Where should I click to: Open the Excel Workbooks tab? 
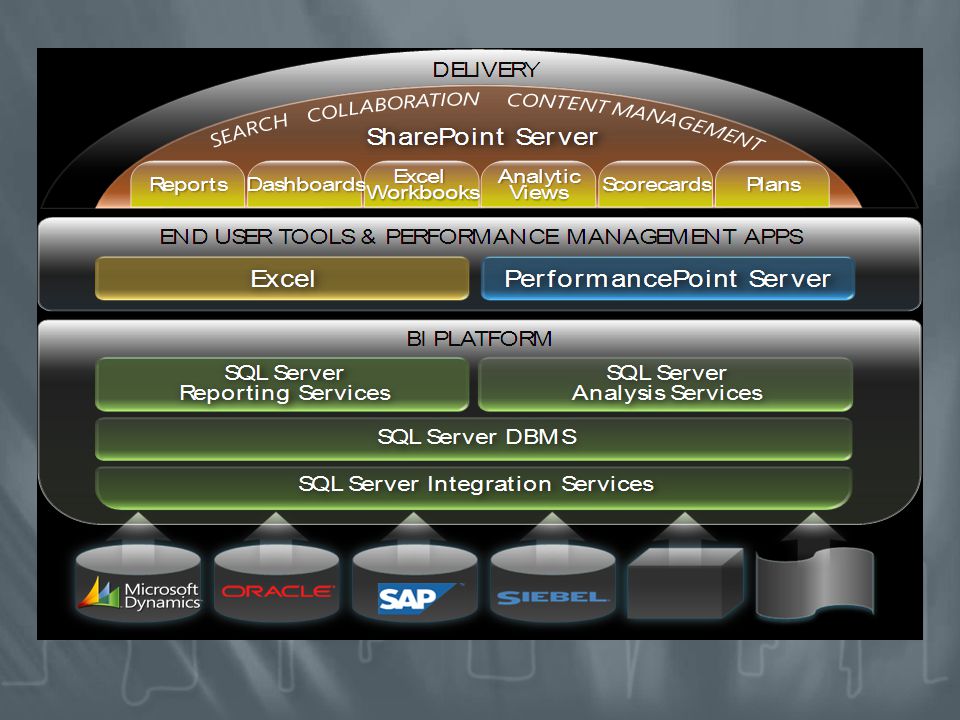[x=422, y=184]
